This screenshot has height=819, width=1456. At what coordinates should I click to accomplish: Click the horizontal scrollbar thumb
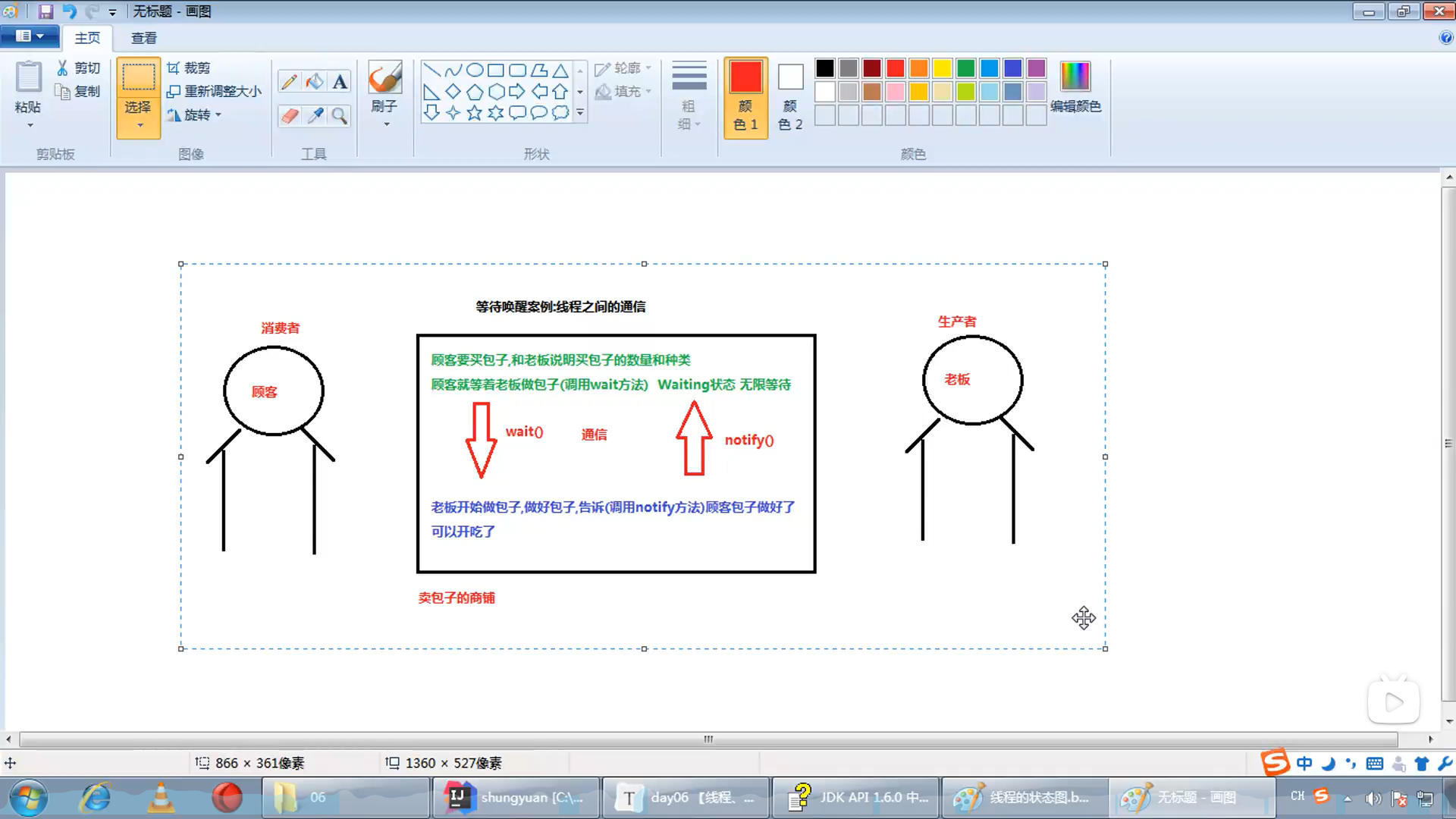[x=708, y=739]
